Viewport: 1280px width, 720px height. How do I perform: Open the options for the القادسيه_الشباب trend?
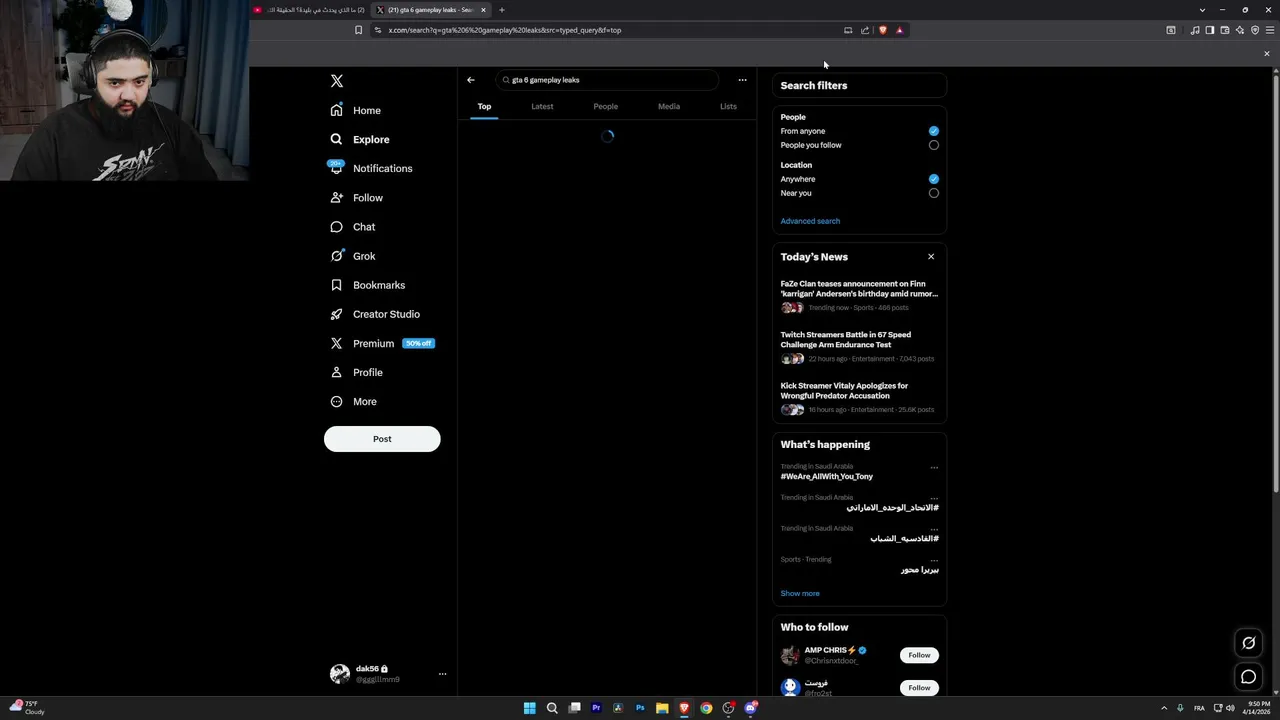tap(934, 529)
